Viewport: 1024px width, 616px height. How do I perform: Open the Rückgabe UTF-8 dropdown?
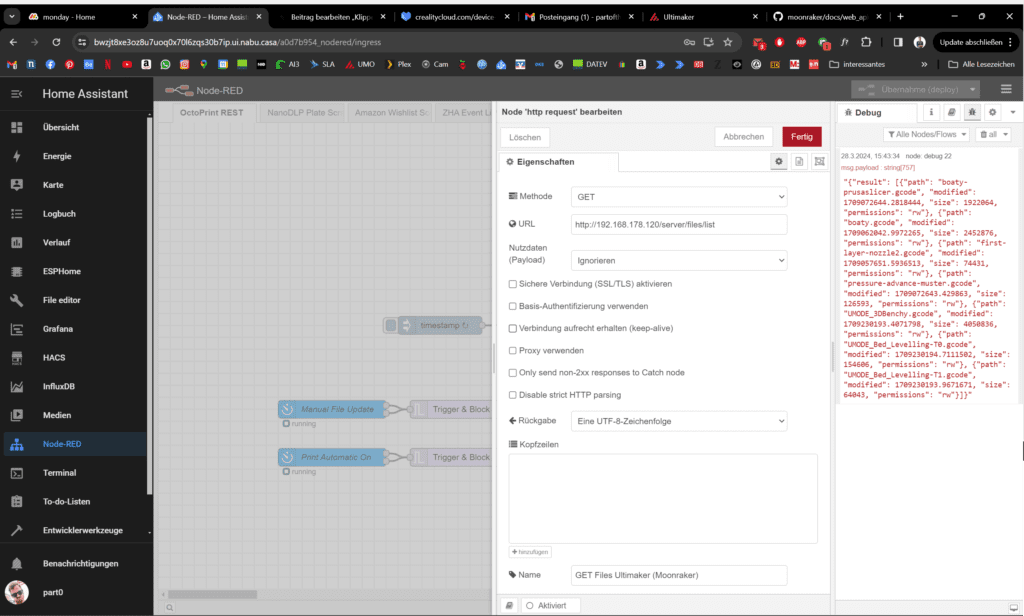pyautogui.click(x=679, y=421)
